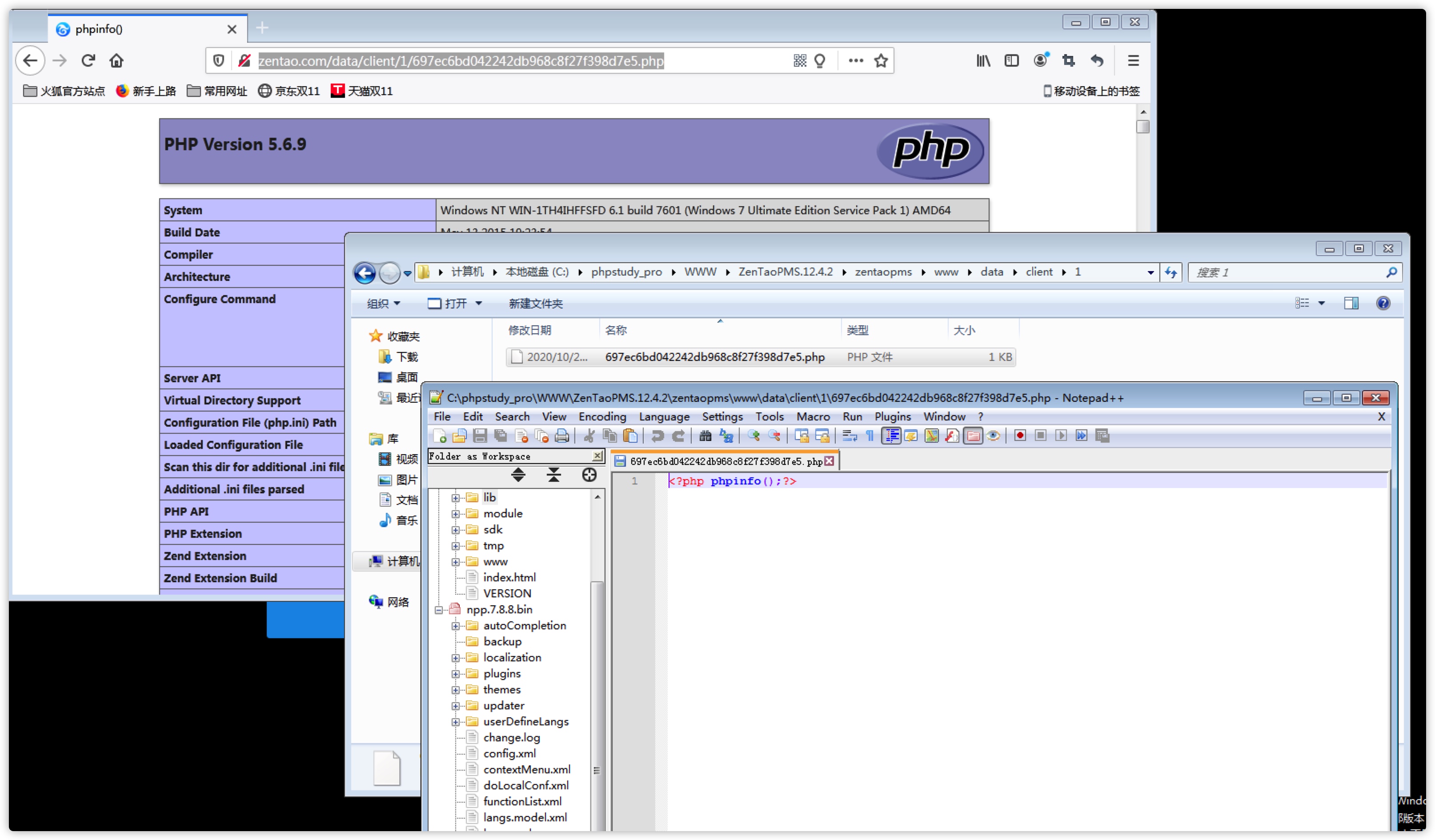Open the Explorer address bar history dropdown

(x=1150, y=273)
